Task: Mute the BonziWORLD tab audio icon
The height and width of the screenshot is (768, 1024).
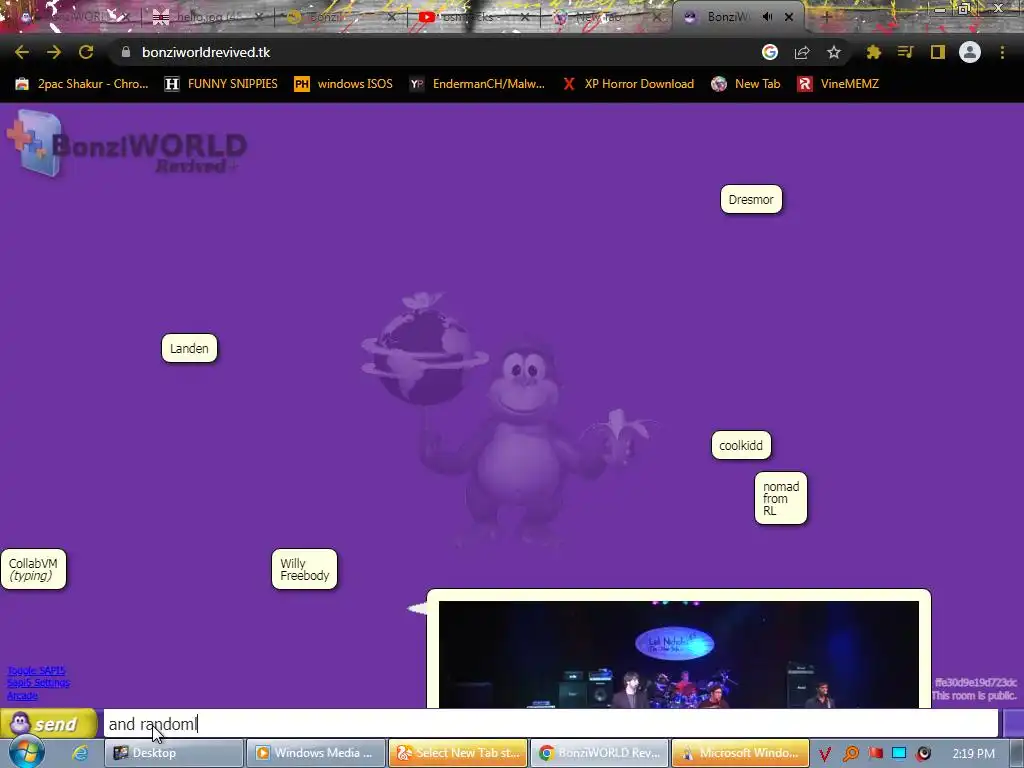Action: click(x=767, y=17)
